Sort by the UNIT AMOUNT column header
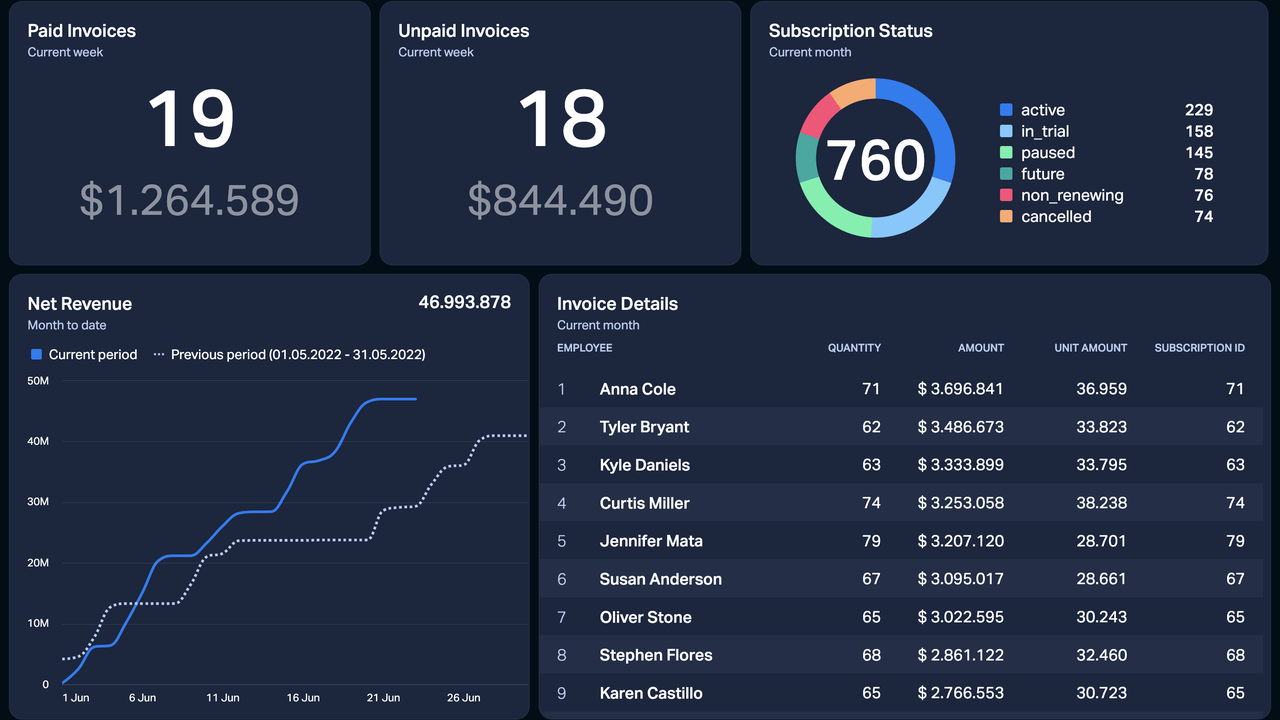 pos(1090,348)
